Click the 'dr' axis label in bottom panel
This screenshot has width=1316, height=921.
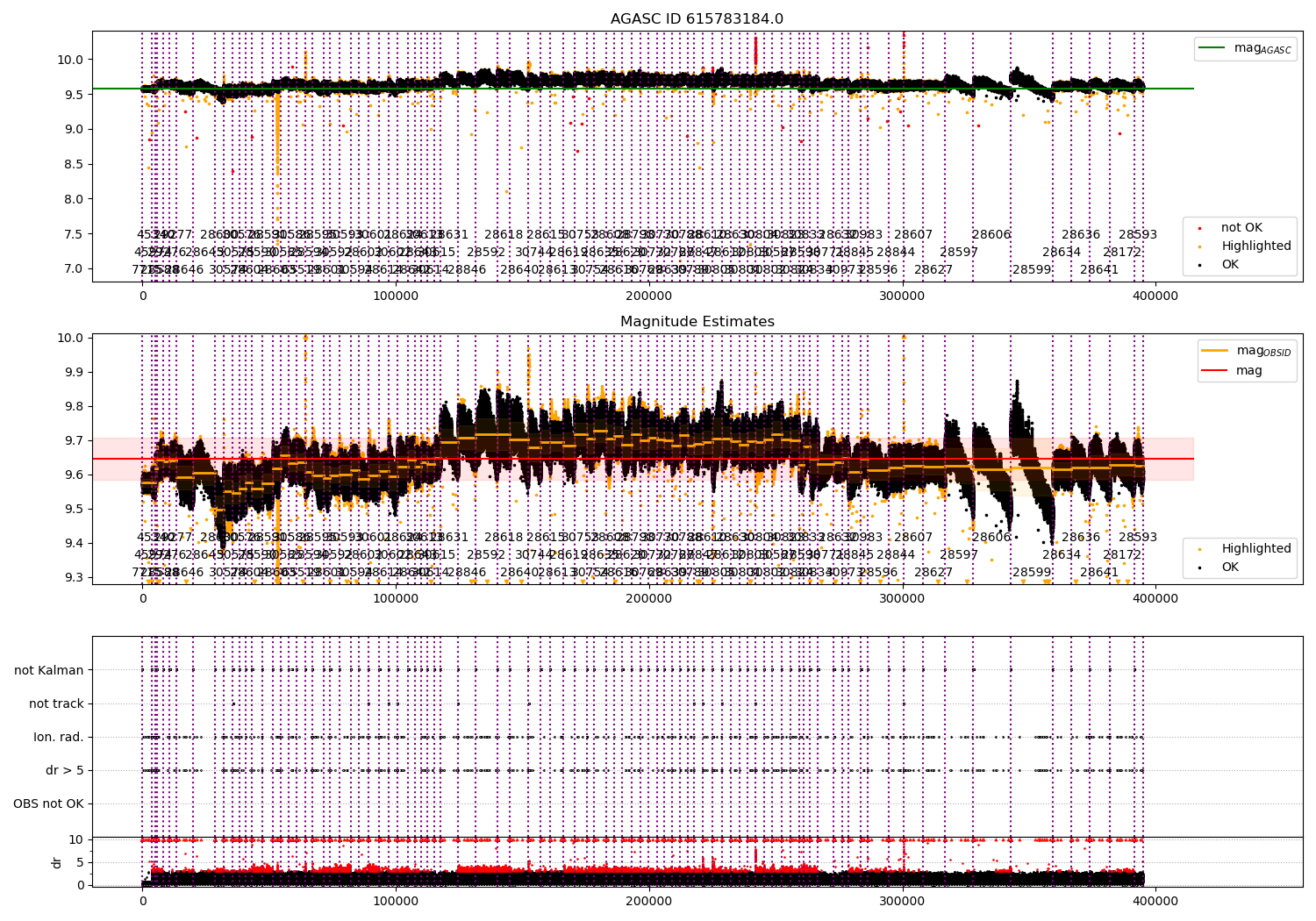click(x=57, y=862)
